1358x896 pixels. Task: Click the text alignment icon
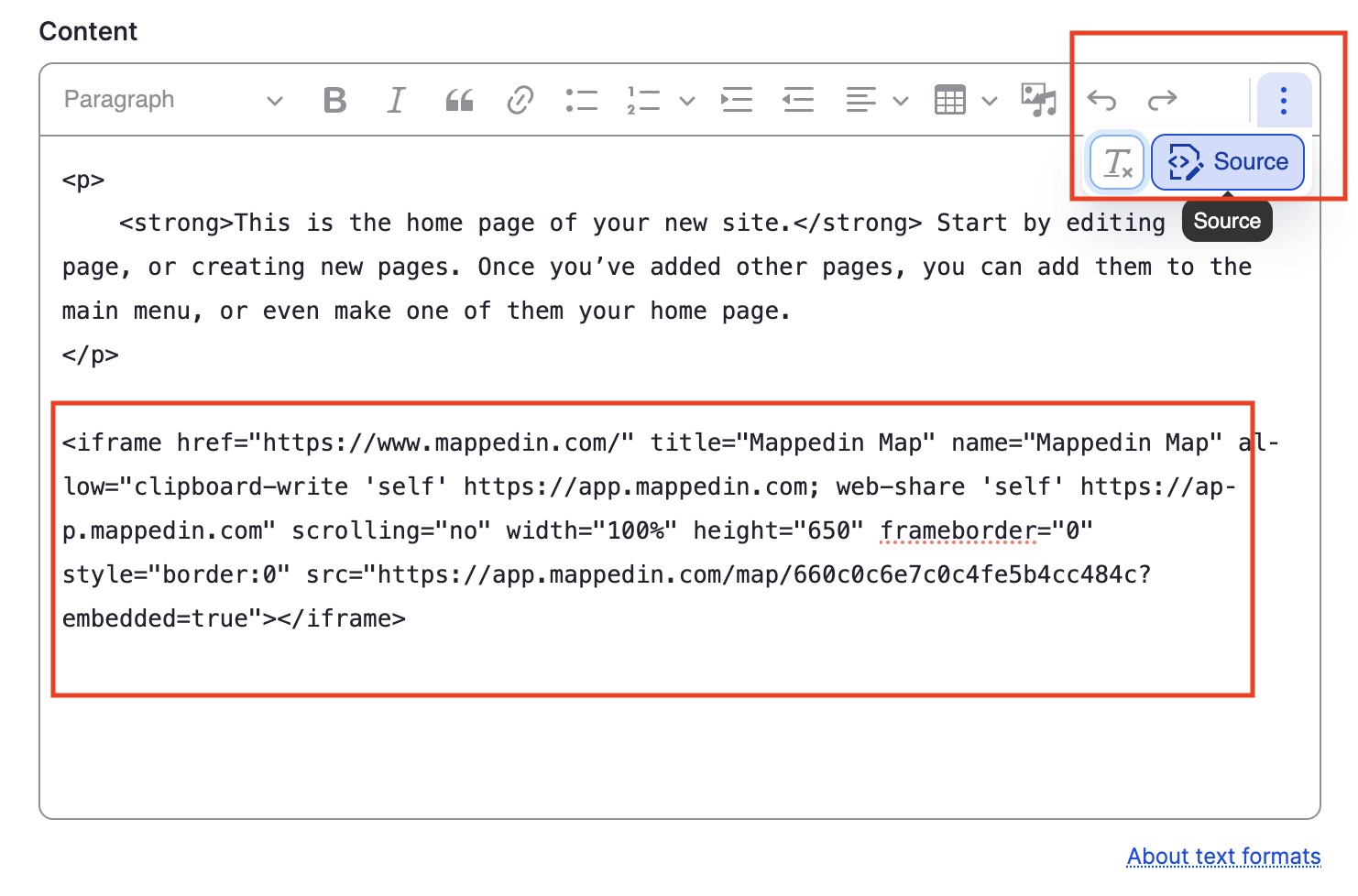pyautogui.click(x=861, y=100)
